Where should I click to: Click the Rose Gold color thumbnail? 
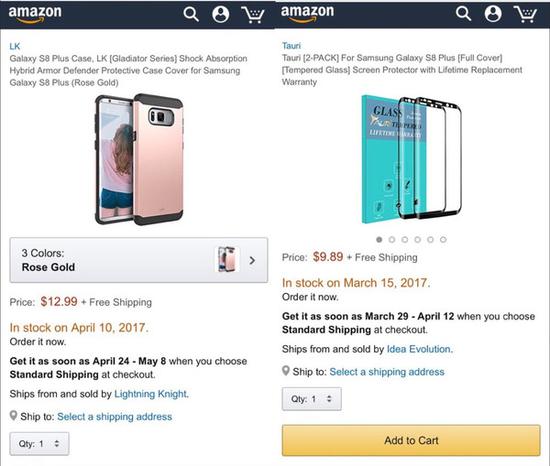coord(227,259)
